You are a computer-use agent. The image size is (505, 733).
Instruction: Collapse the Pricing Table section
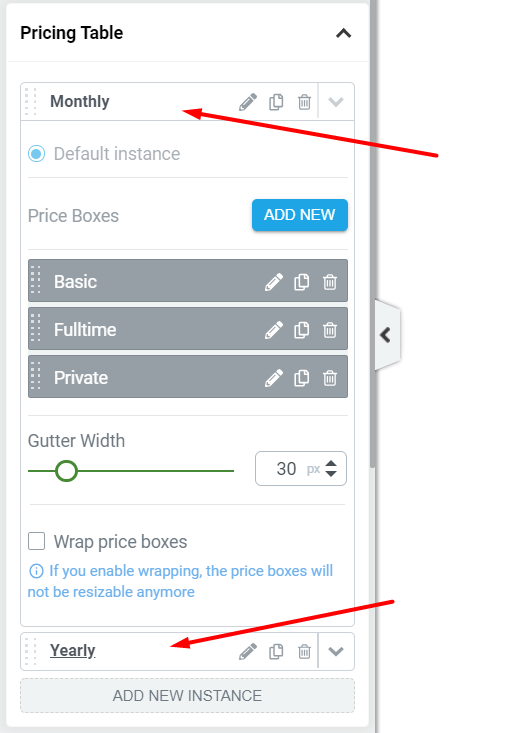point(344,33)
